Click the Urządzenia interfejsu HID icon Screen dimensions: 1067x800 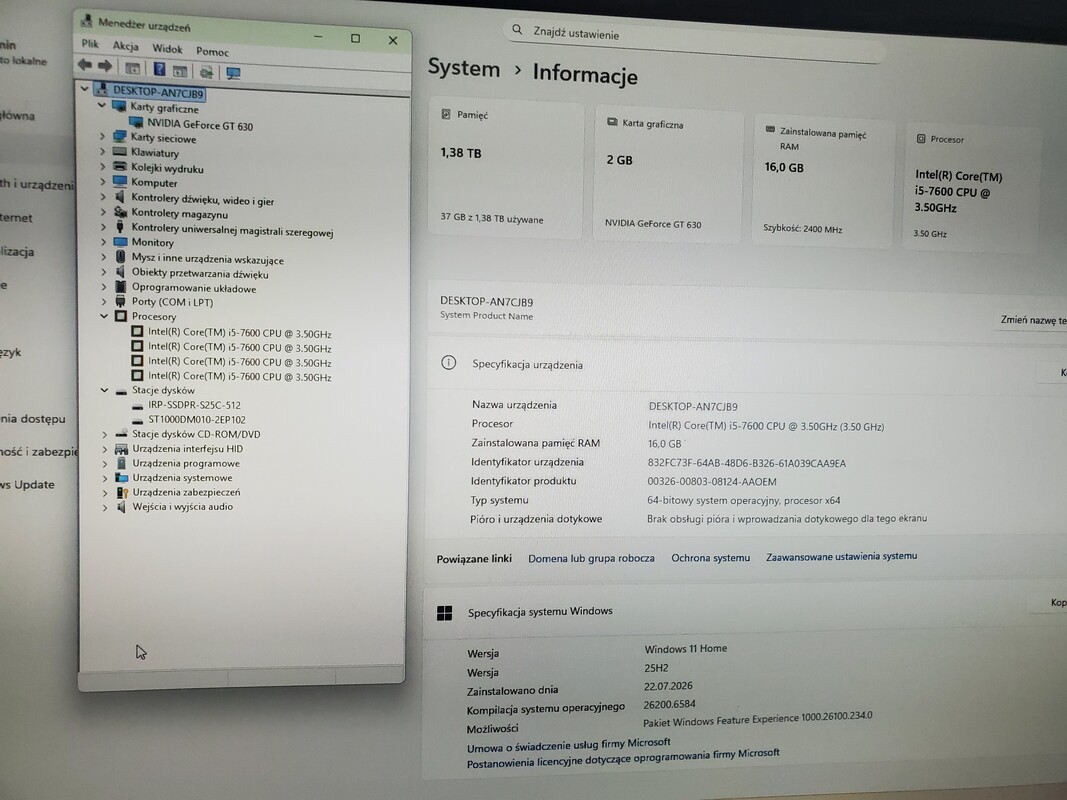click(x=121, y=449)
